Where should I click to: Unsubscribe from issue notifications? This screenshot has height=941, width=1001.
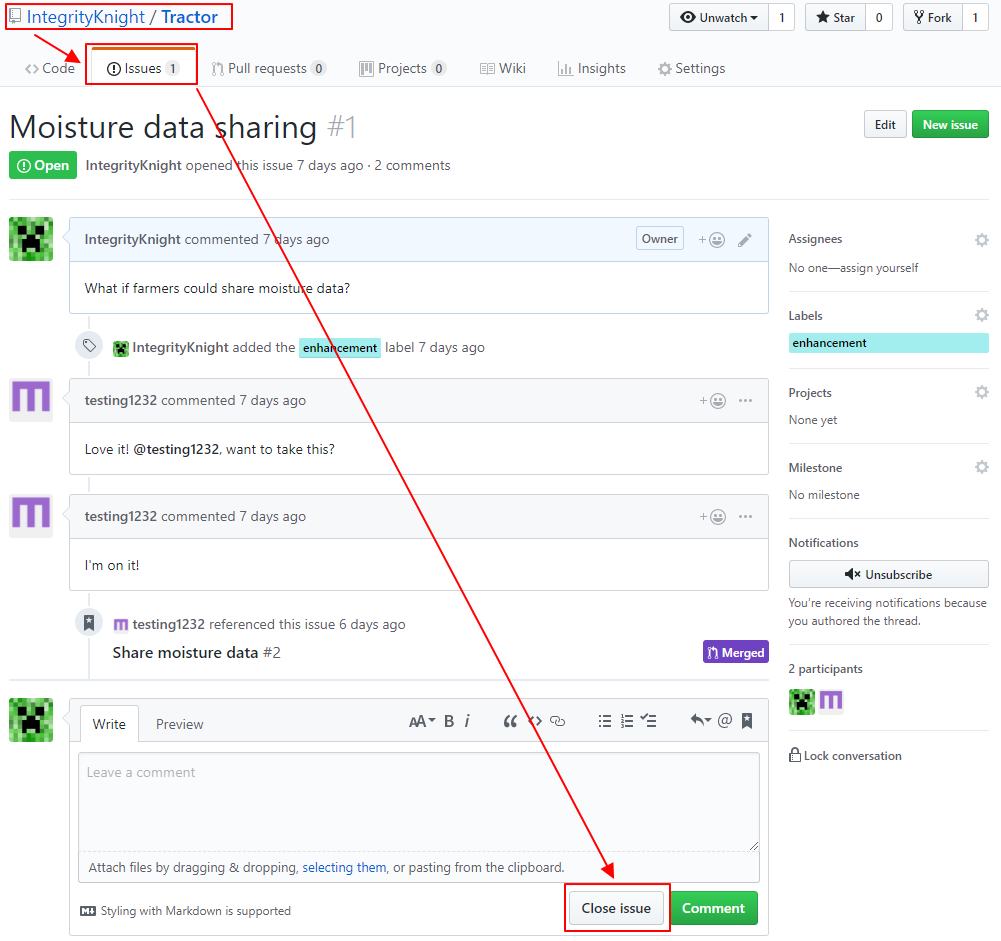(888, 573)
